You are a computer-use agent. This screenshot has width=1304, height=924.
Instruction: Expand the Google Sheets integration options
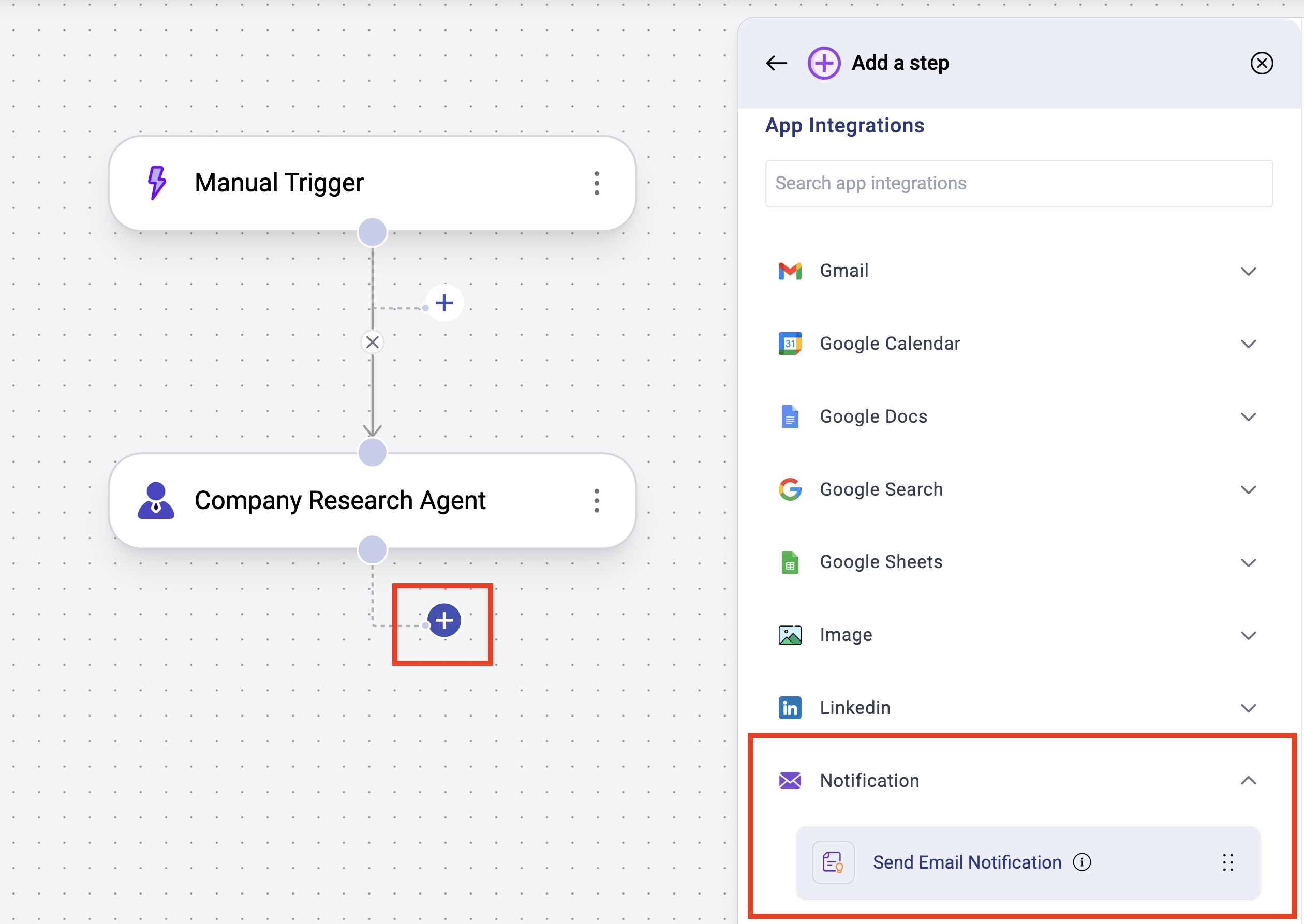tap(1249, 561)
